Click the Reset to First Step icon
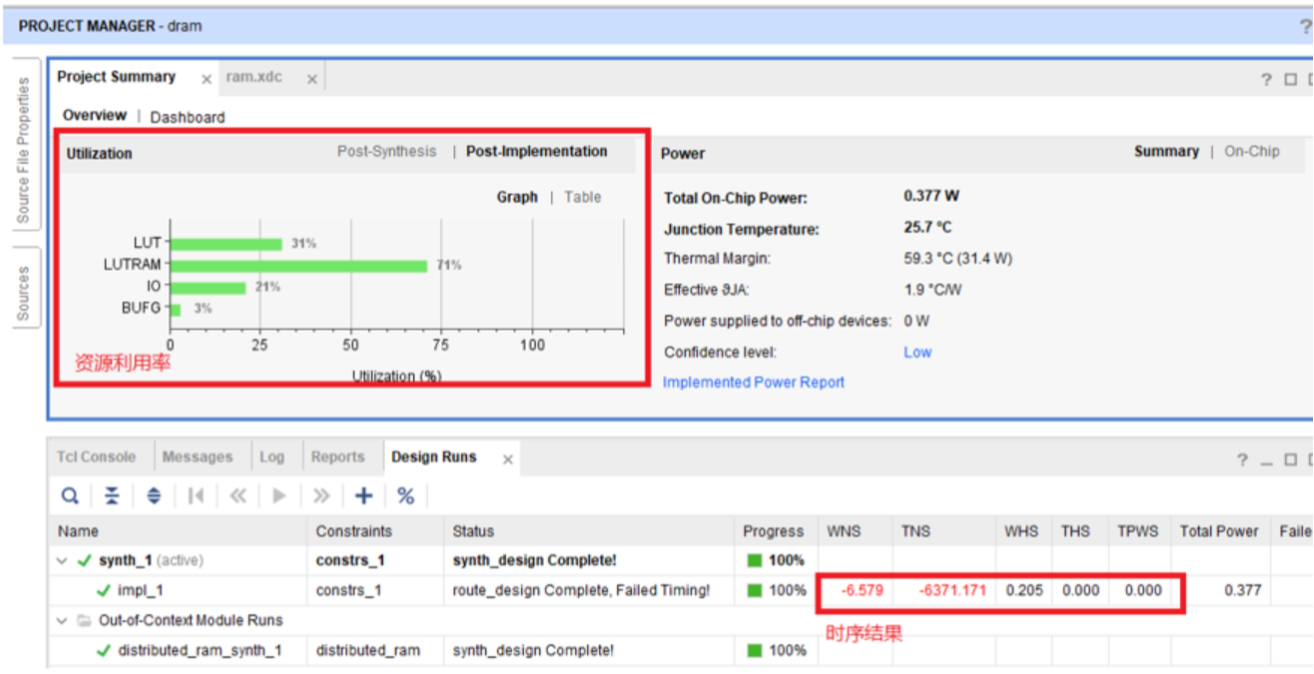The height and width of the screenshot is (674, 1314). (x=196, y=496)
